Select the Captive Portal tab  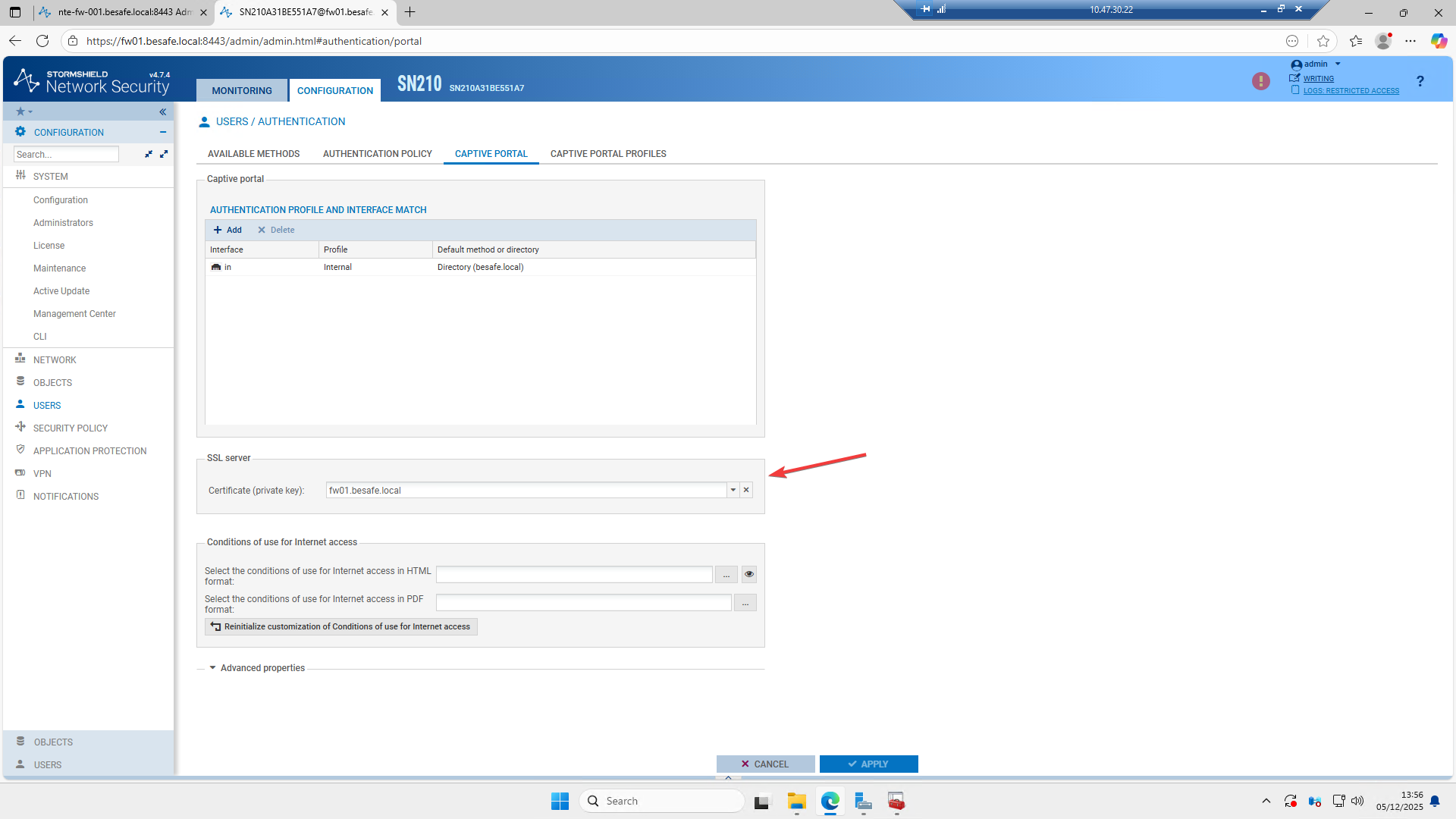491,154
